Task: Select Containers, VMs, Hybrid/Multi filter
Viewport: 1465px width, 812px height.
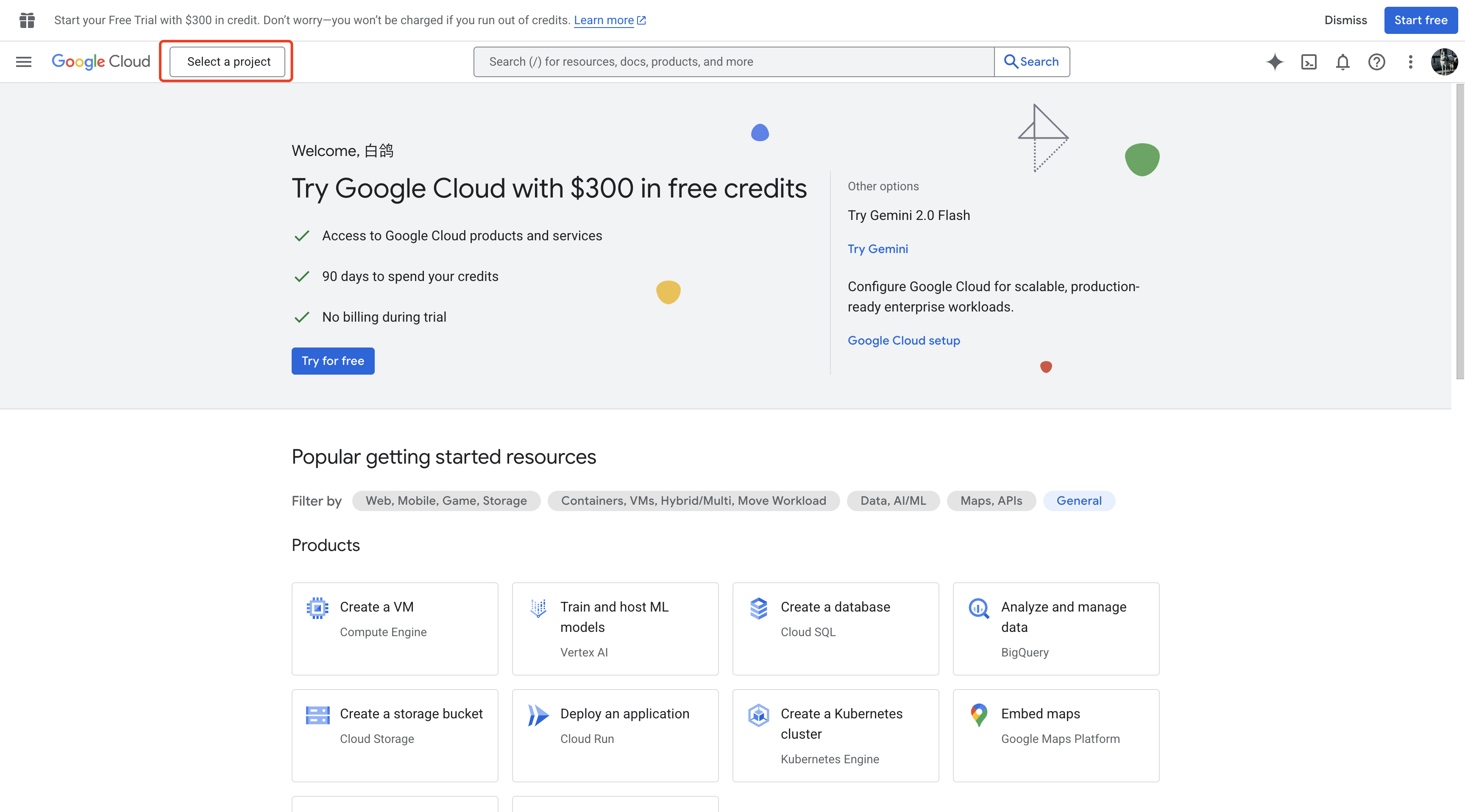Action: pyautogui.click(x=693, y=501)
